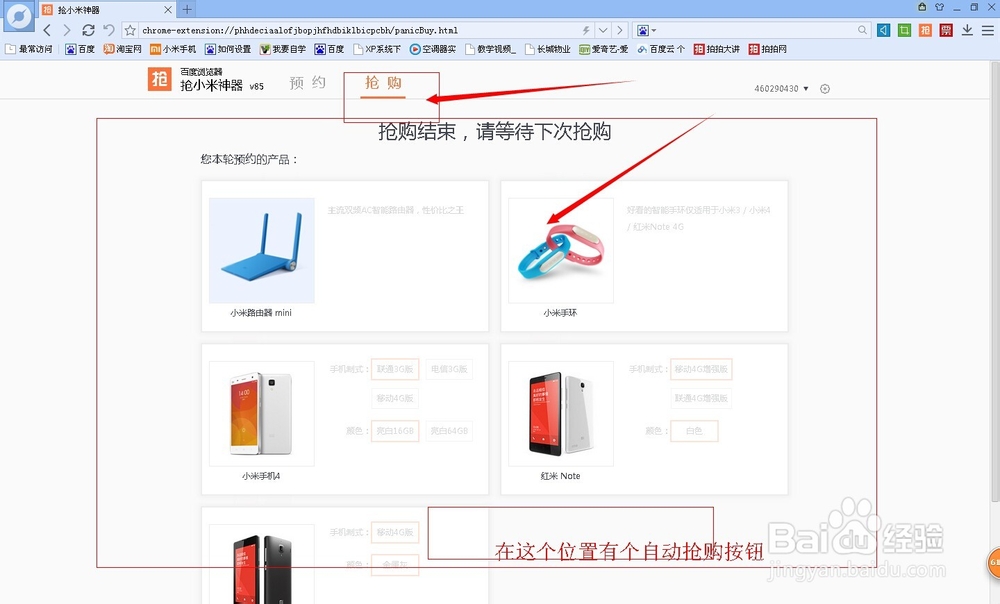Open the 拍拍大讲 bookmark
The height and width of the screenshot is (604, 1000).
pyautogui.click(x=717, y=49)
